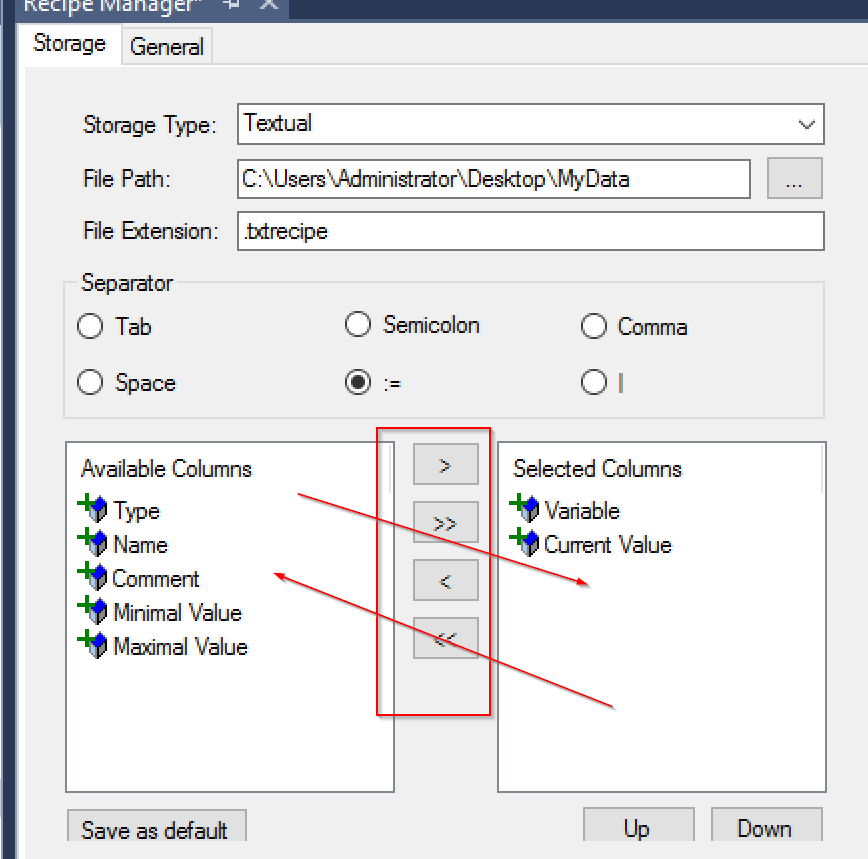This screenshot has width=868, height=859.
Task: Click the Minimal Value column icon
Action: (92, 610)
